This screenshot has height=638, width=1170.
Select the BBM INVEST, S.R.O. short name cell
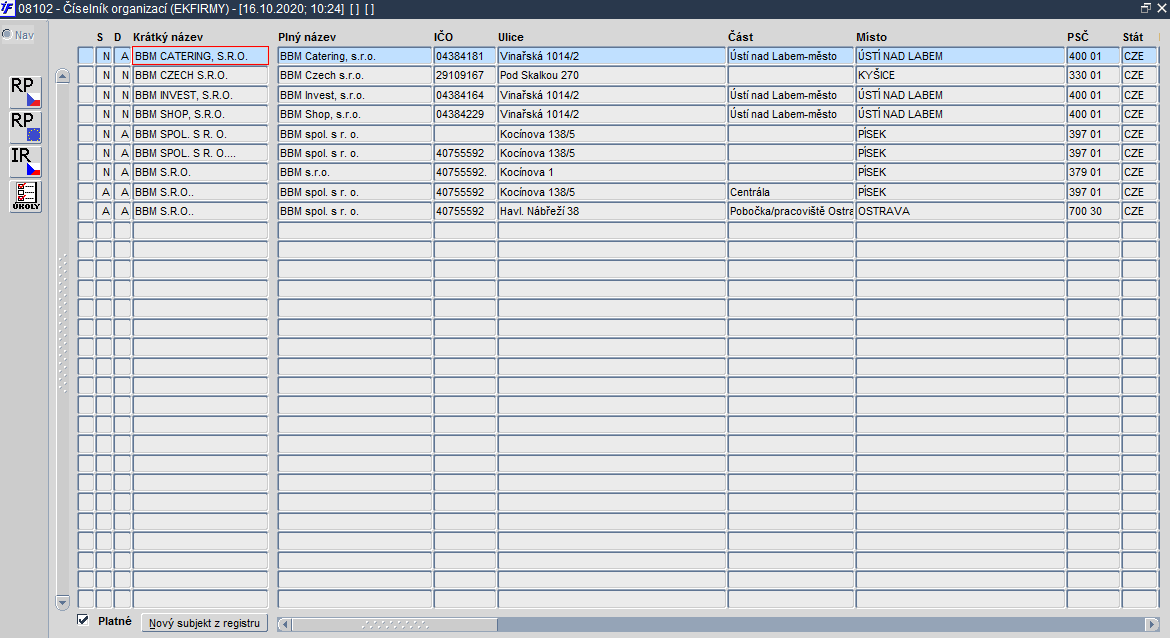pyautogui.click(x=200, y=95)
